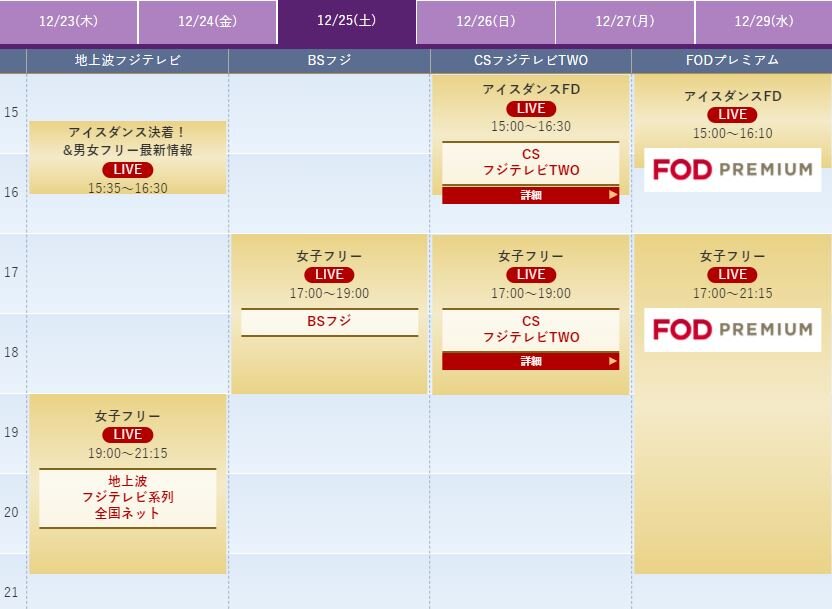
Task: Select the 地上波フジテレビ column header
Action: coord(127,60)
